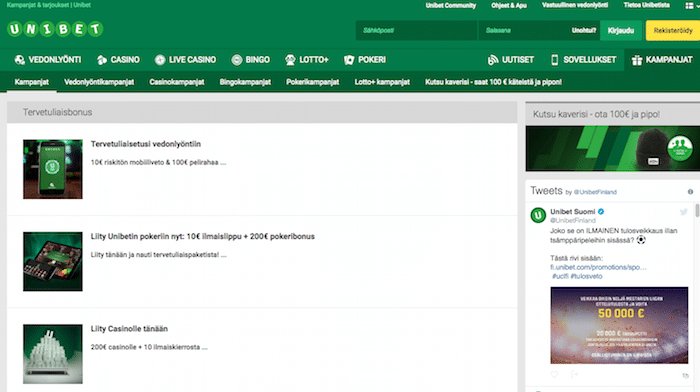Like the Unibet Suomi tweet

554,375
